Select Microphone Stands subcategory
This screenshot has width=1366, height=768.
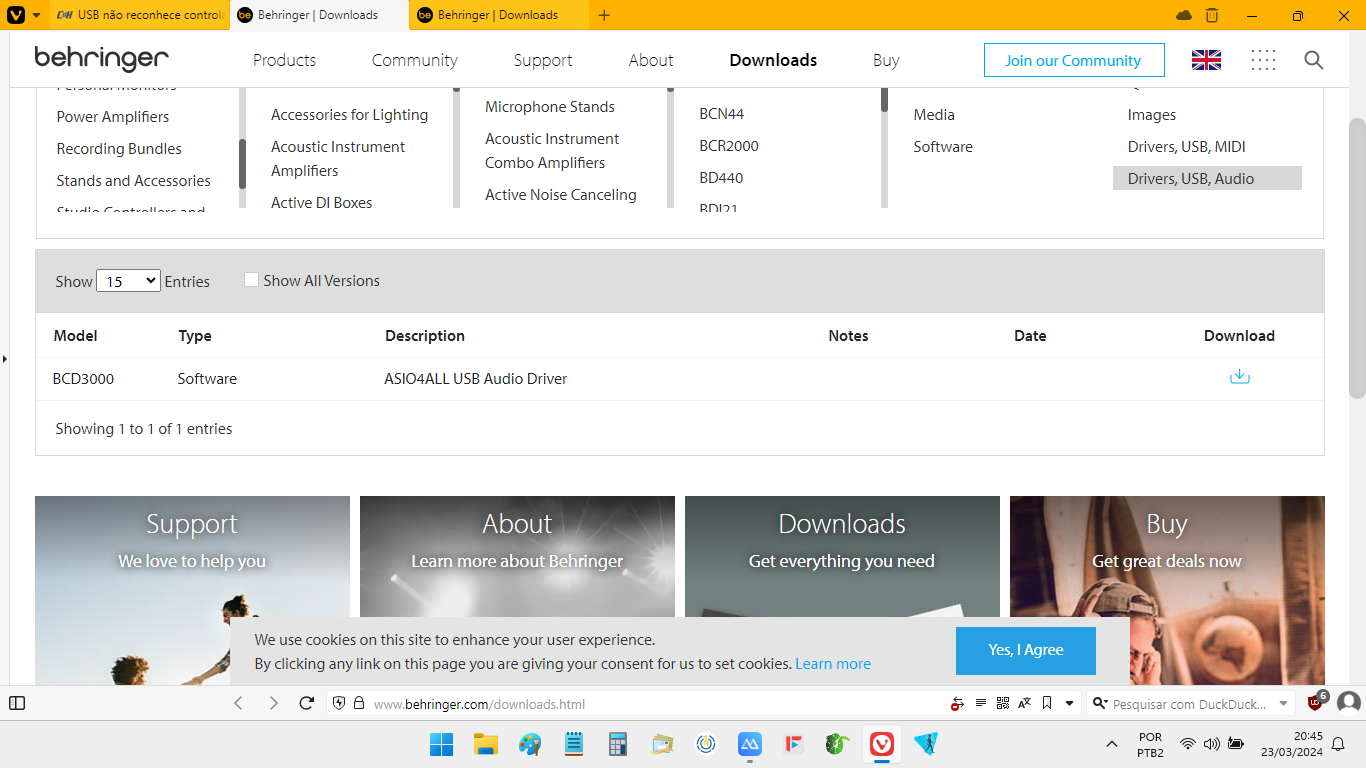pos(550,106)
